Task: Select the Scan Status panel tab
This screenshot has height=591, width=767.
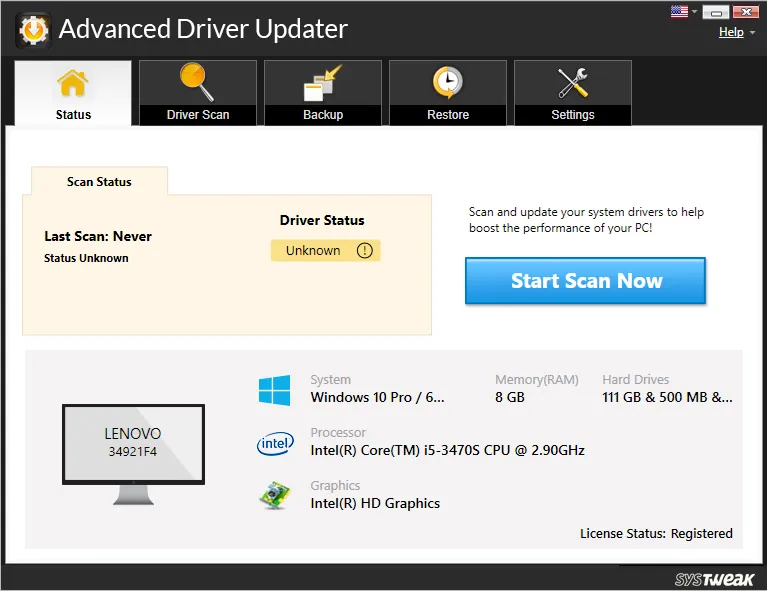Action: (x=99, y=182)
